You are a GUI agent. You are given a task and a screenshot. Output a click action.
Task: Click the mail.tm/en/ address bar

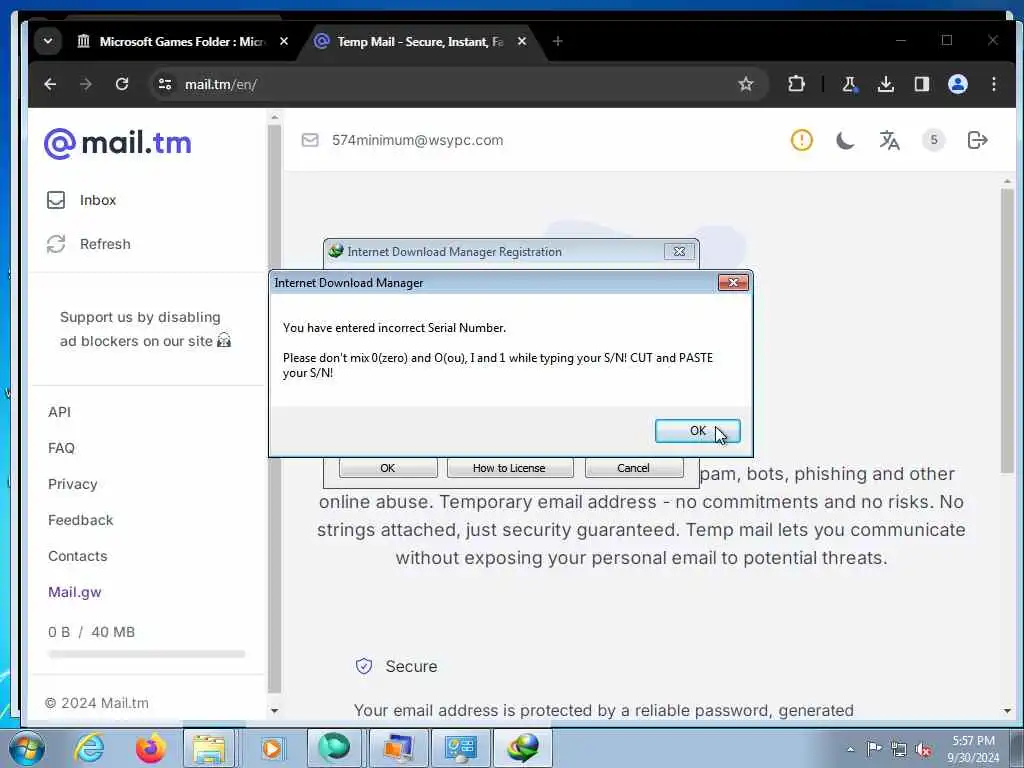(457, 84)
